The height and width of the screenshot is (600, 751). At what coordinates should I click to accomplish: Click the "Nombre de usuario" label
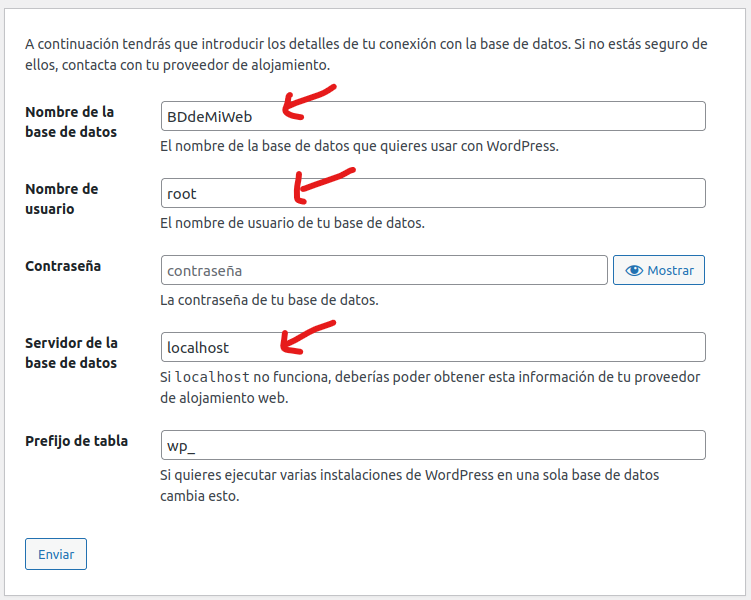coord(61,198)
